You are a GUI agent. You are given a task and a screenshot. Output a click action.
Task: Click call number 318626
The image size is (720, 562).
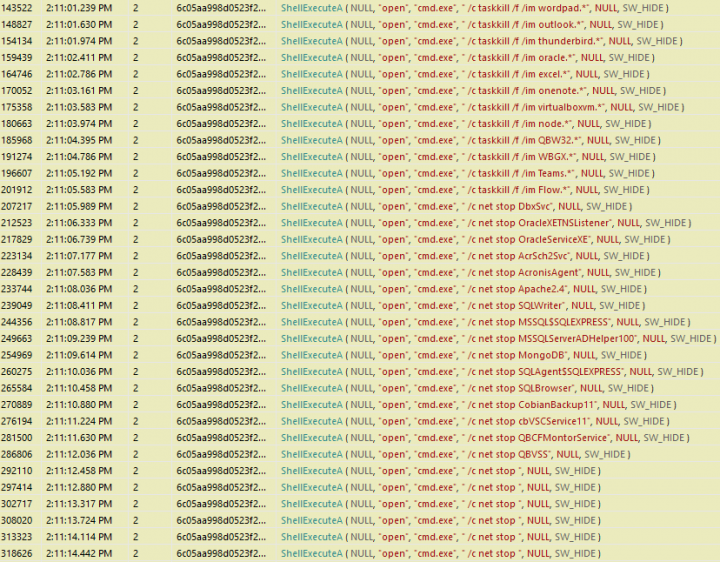click(17, 553)
